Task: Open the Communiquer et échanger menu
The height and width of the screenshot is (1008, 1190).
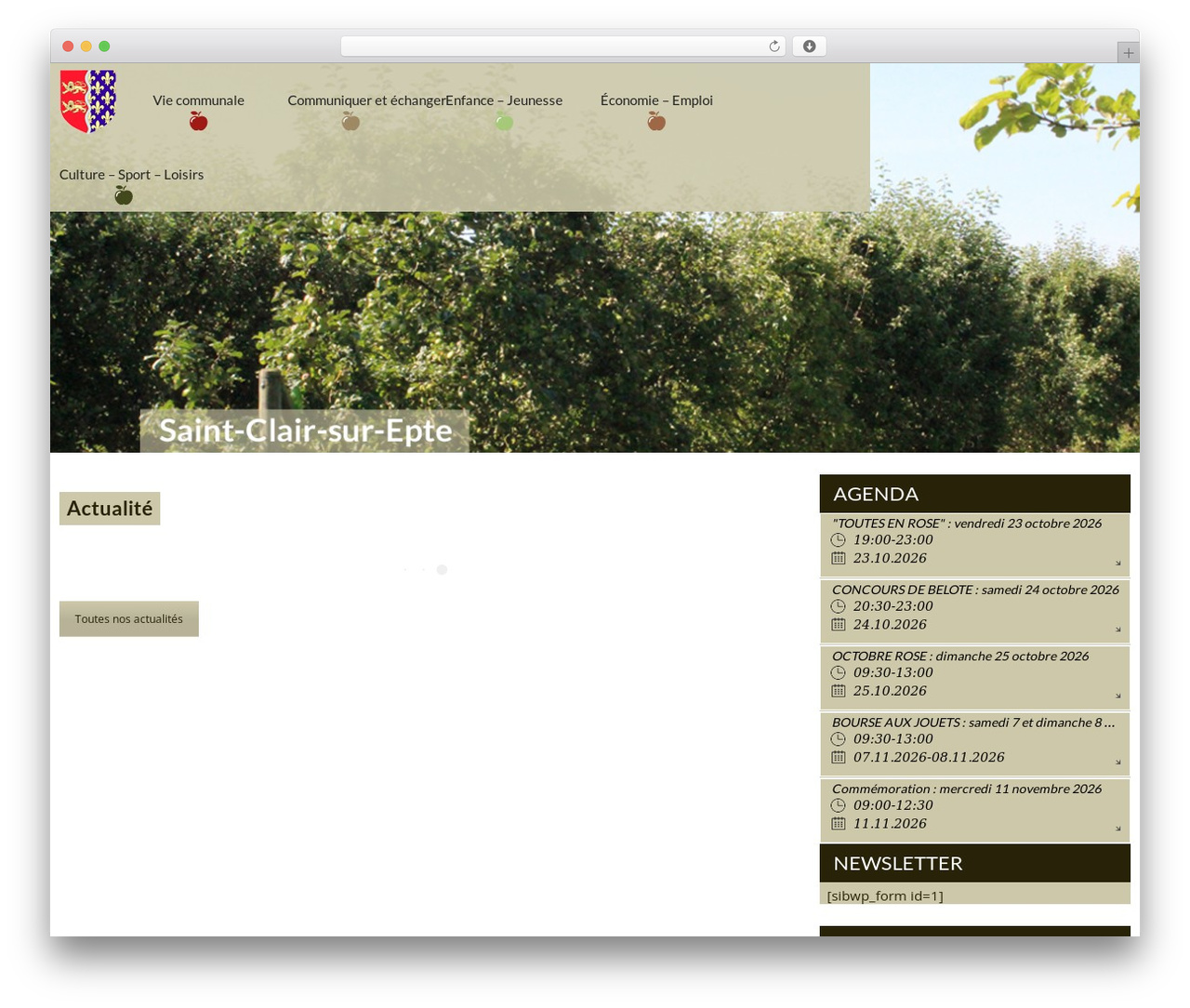Action: (x=366, y=100)
